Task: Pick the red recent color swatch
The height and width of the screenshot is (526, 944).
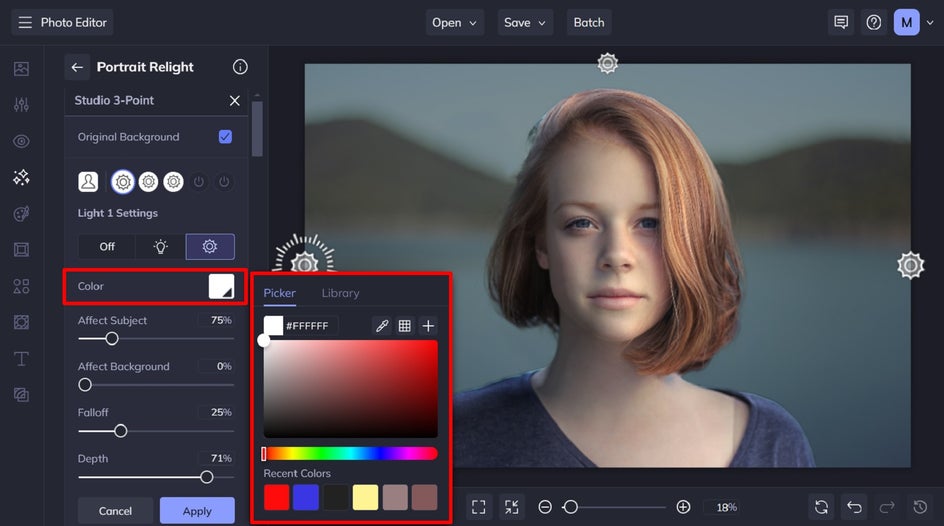Action: (277, 497)
